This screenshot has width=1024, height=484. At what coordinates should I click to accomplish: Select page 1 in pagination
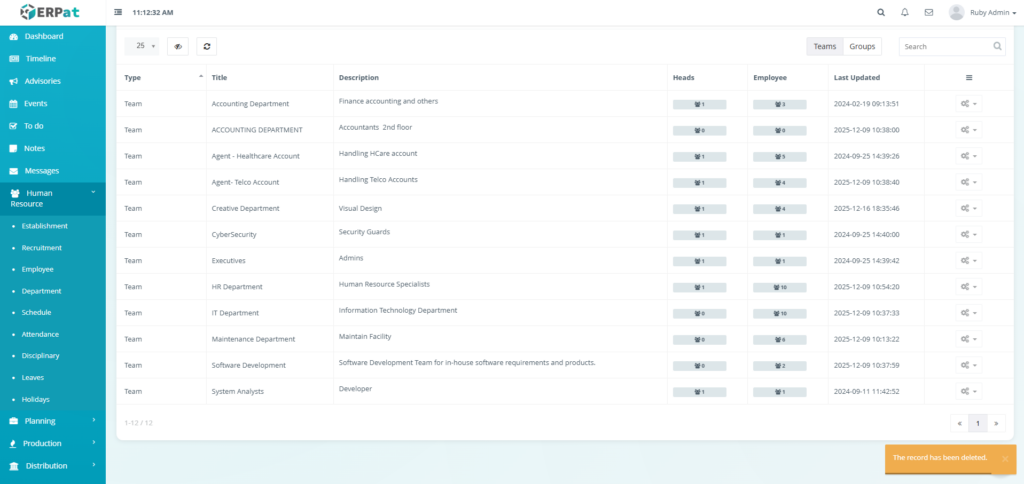click(x=978, y=423)
